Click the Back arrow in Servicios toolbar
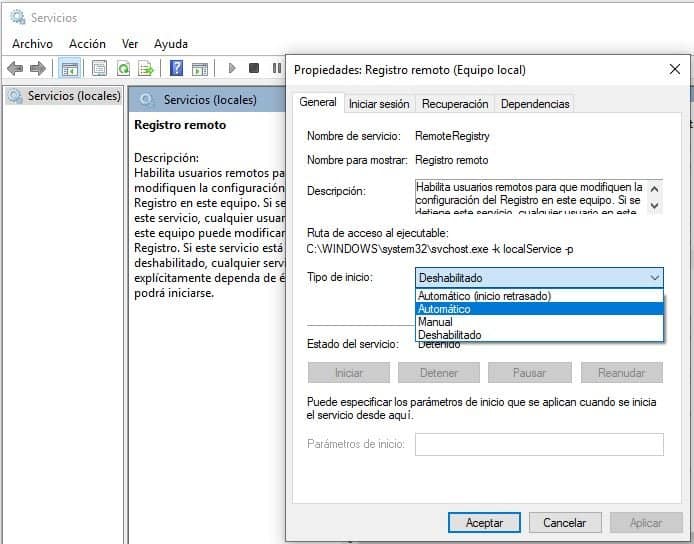 click(x=15, y=68)
